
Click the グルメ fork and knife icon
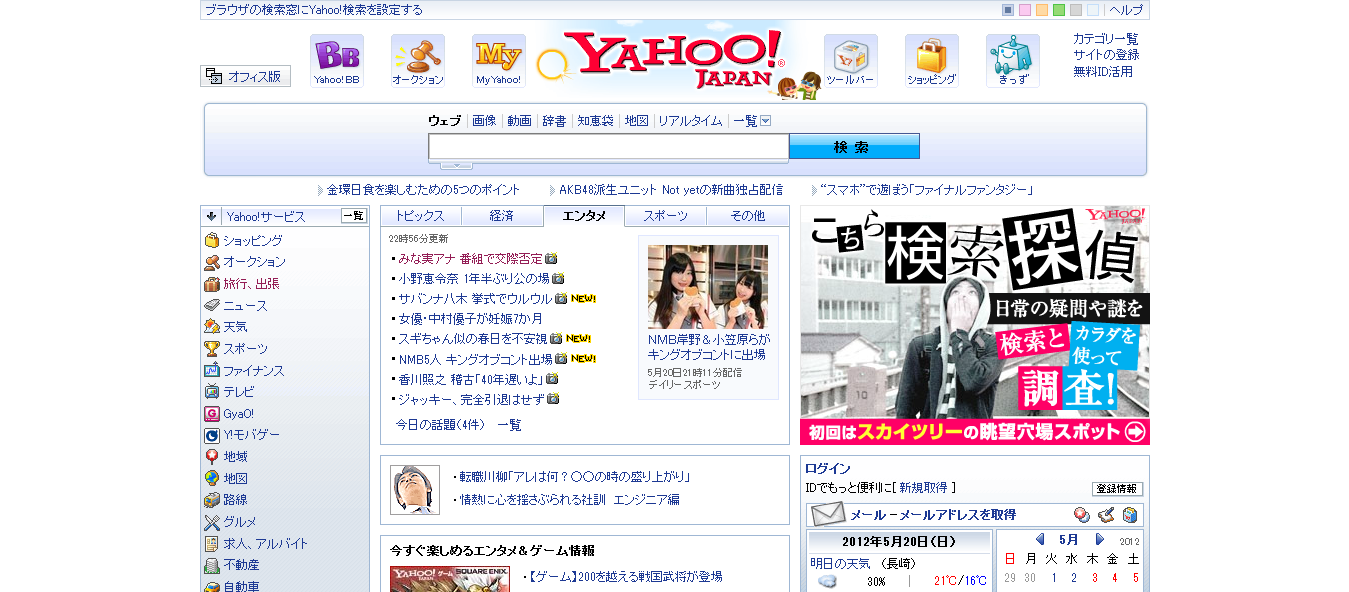click(212, 522)
